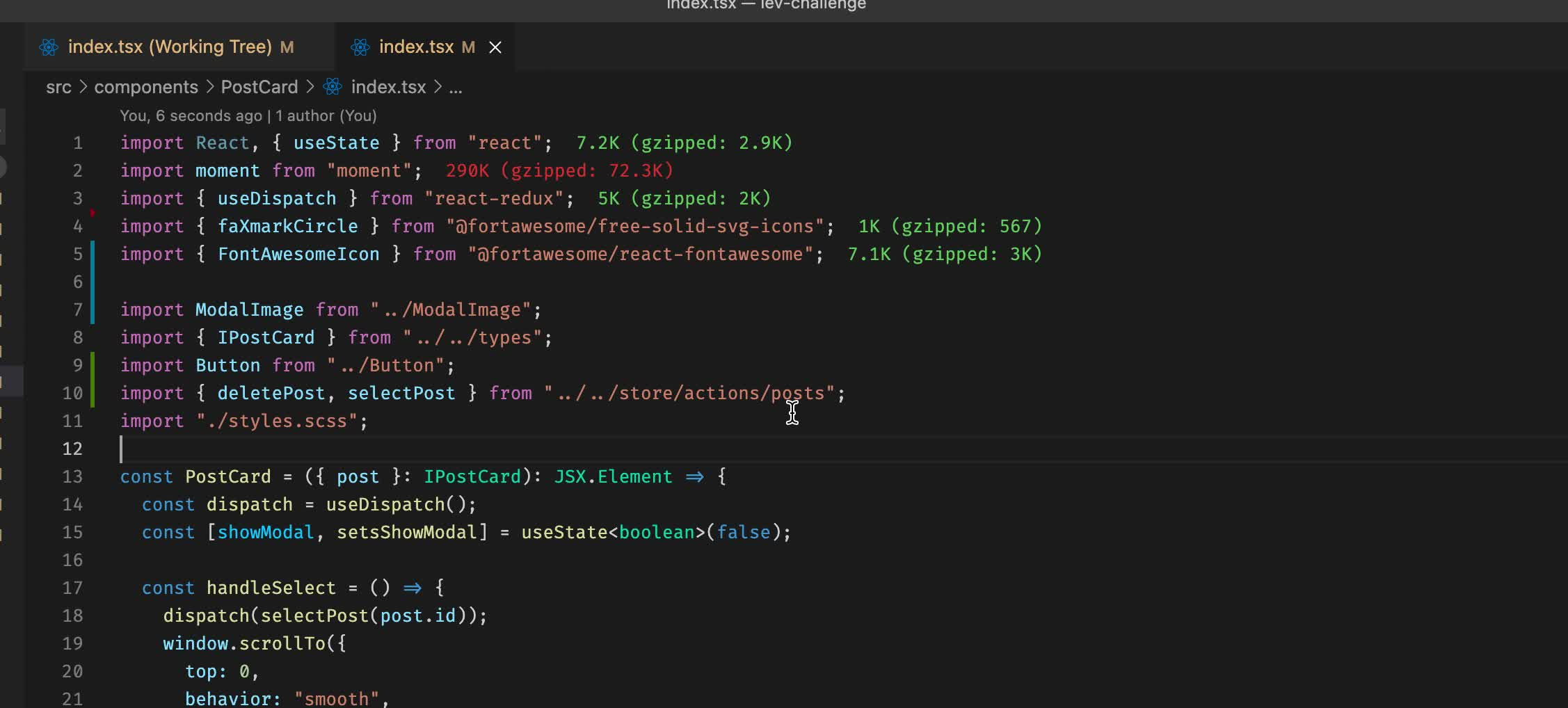Click the "../../store/actions/posts" import path

click(689, 393)
